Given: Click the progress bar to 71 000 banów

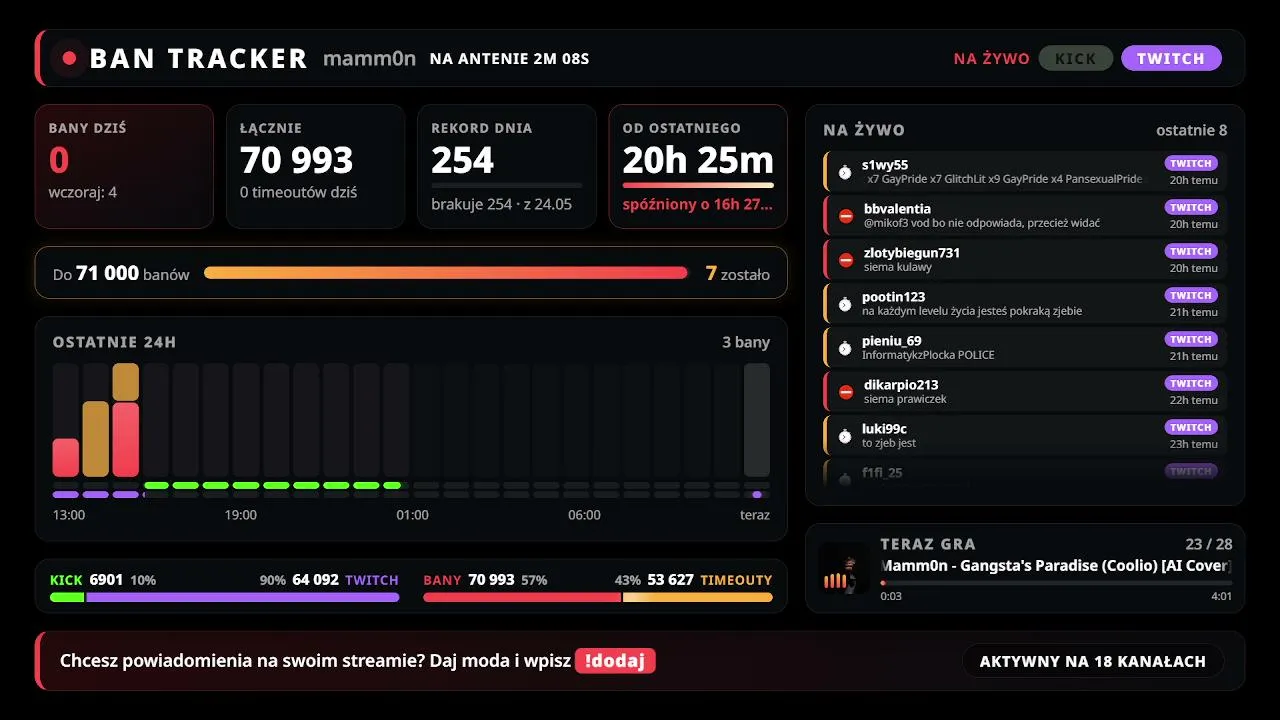Looking at the screenshot, I should click(446, 273).
